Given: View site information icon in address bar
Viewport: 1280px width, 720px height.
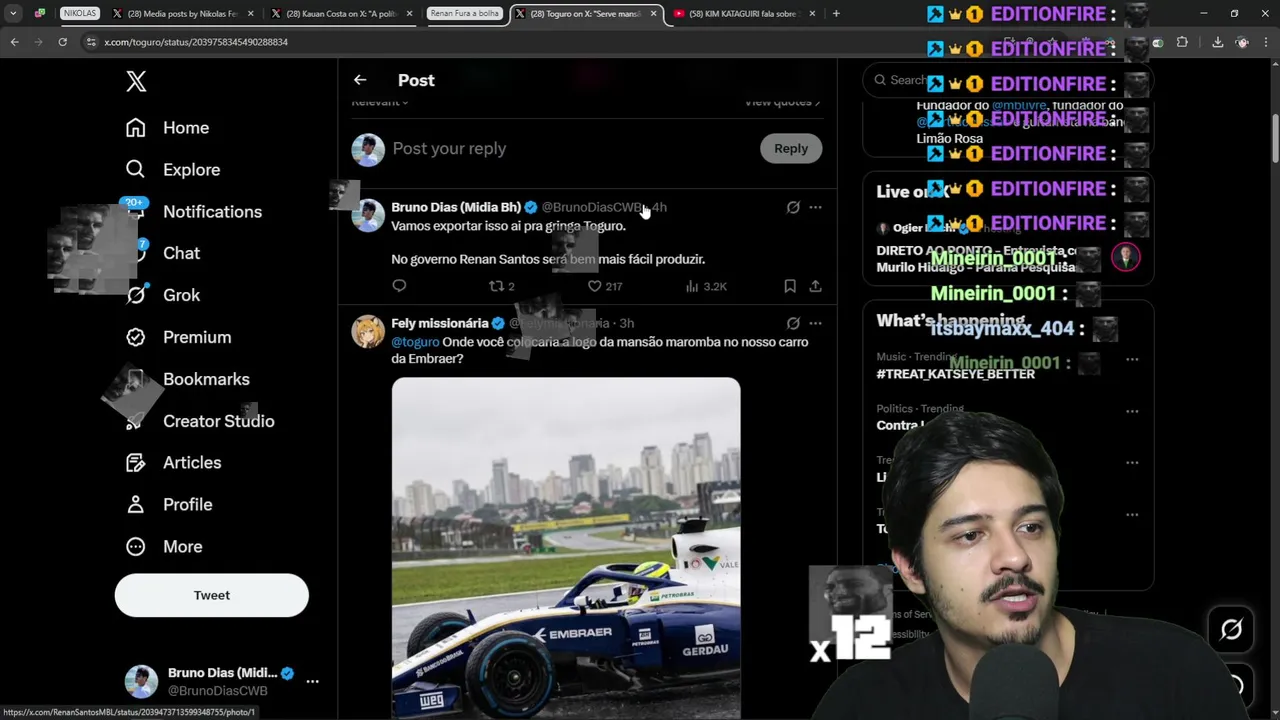Looking at the screenshot, I should [x=91, y=42].
